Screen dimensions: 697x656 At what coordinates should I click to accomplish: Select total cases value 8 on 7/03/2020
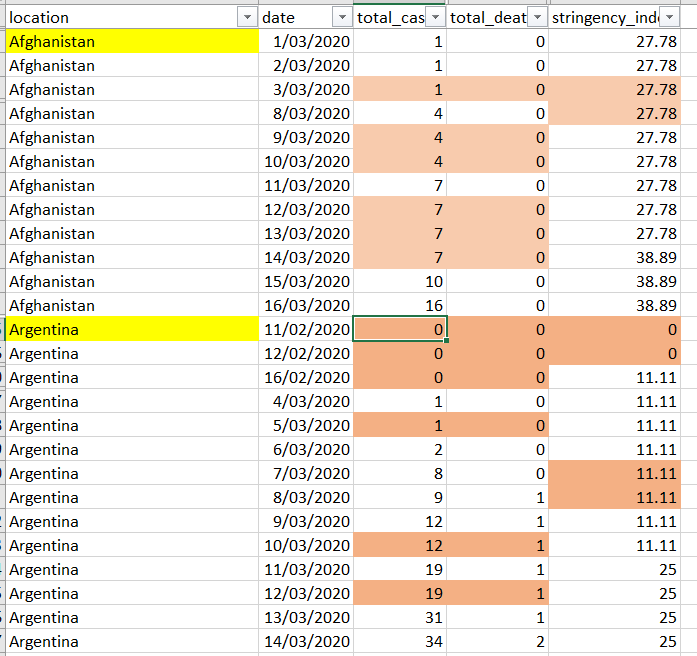400,473
